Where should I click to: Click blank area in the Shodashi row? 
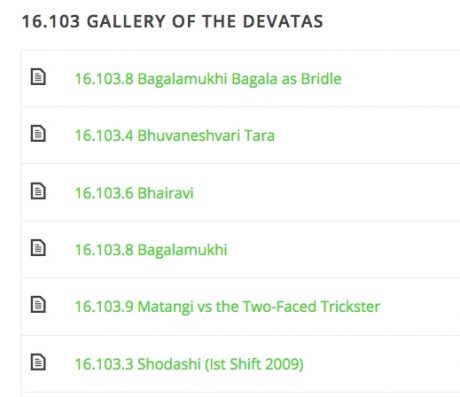(382, 364)
